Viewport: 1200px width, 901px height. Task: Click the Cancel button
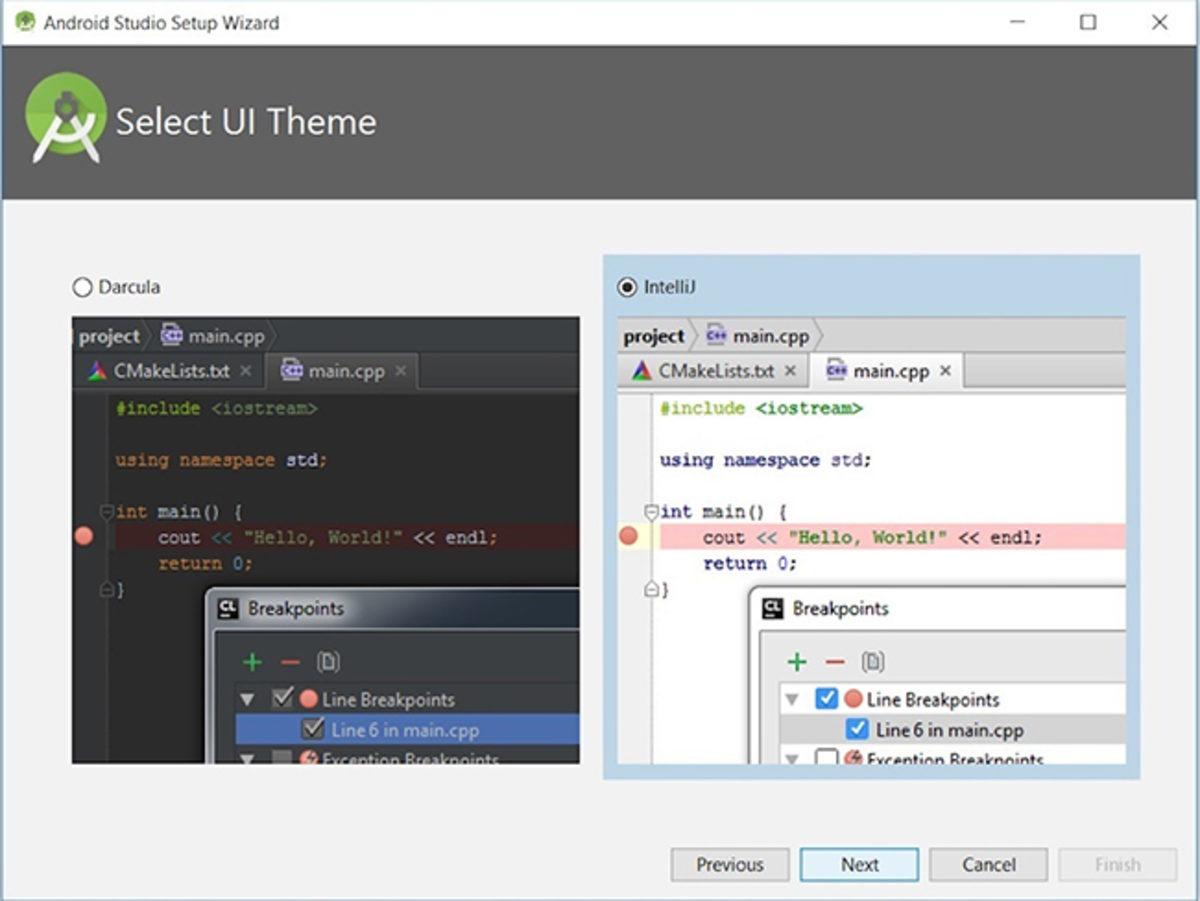pyautogui.click(x=988, y=864)
